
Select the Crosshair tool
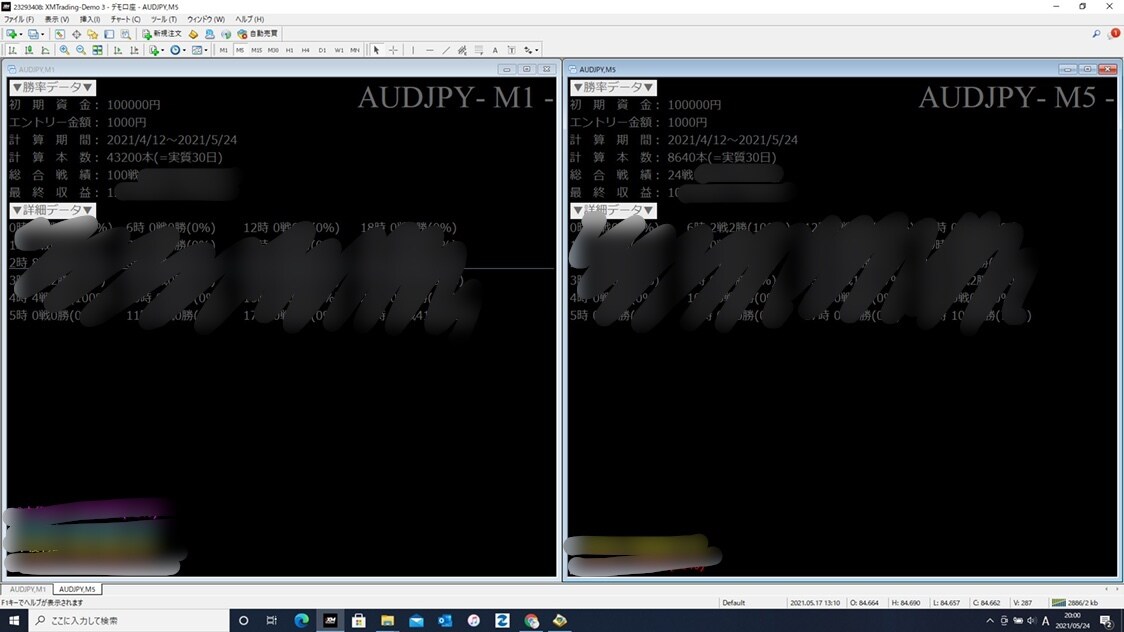pyautogui.click(x=393, y=50)
